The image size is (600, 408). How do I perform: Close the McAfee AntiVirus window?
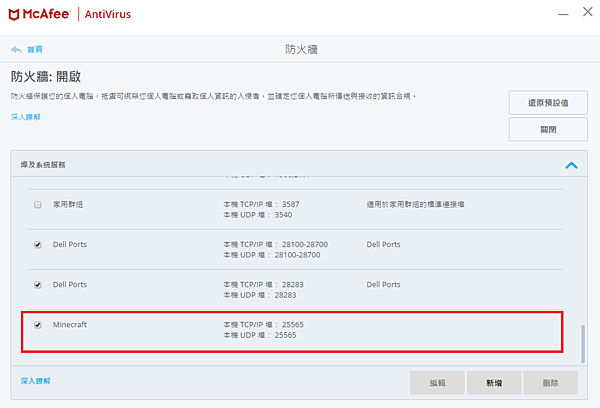pos(588,12)
